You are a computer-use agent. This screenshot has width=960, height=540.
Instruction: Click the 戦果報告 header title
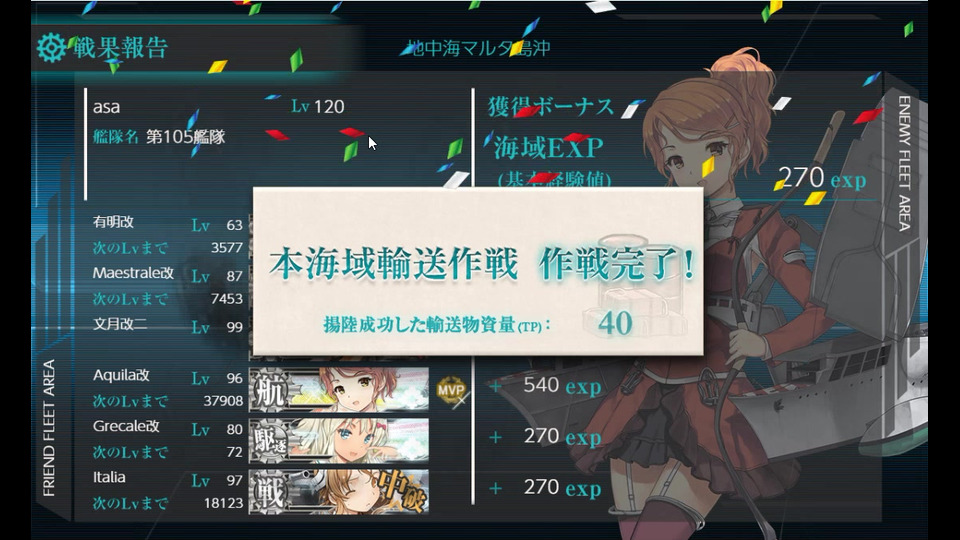pos(121,47)
